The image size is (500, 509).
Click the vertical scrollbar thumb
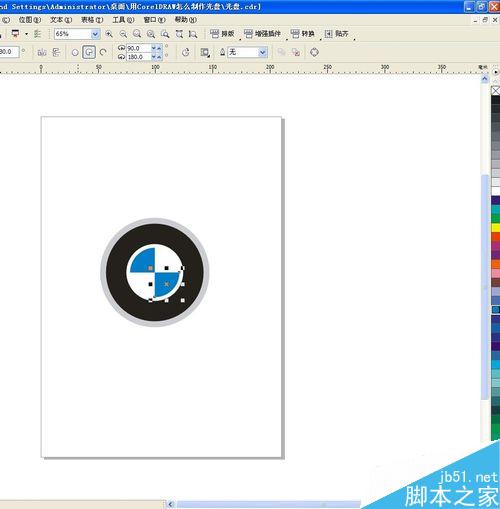[x=485, y=287]
